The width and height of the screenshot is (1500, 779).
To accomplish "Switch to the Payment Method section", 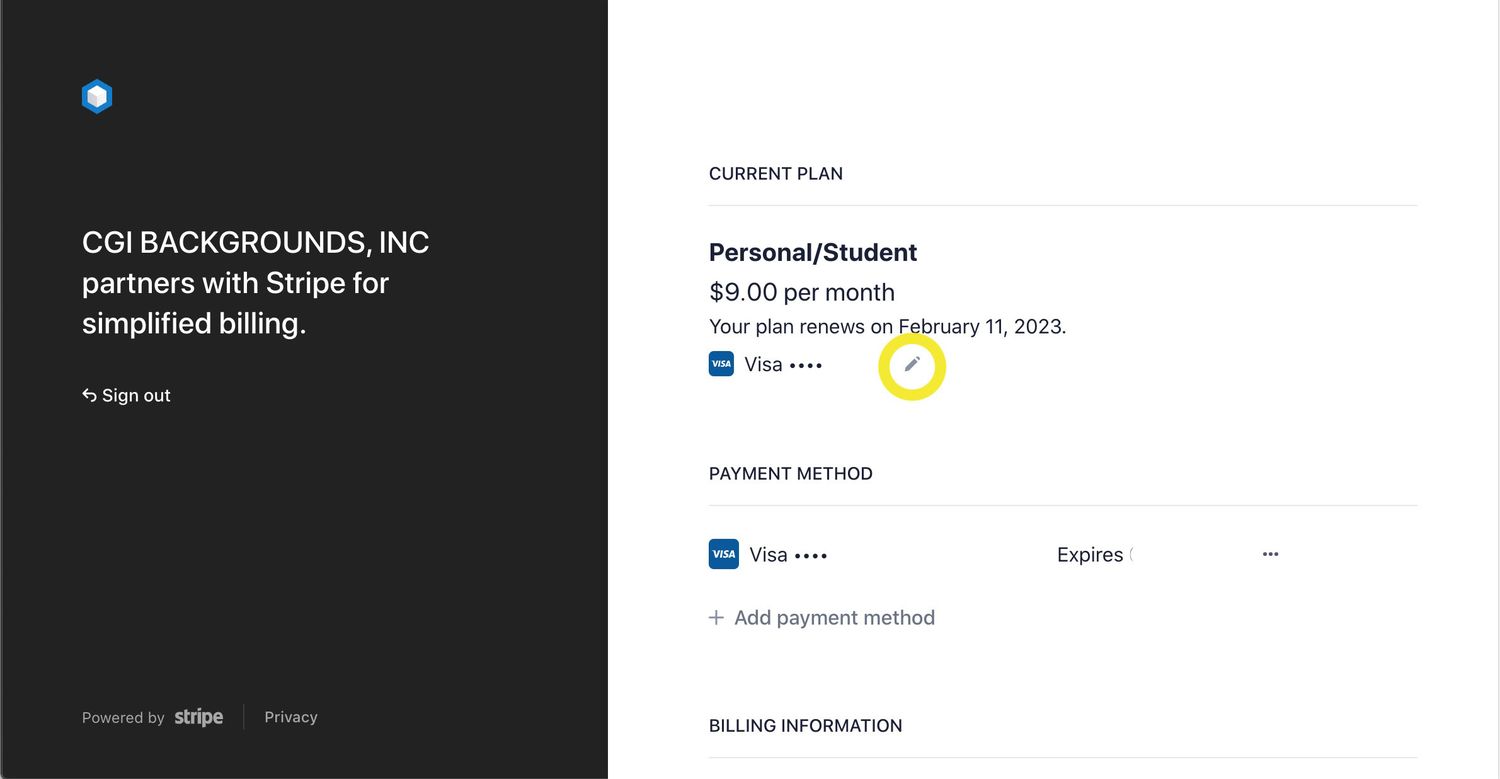I will coord(790,473).
